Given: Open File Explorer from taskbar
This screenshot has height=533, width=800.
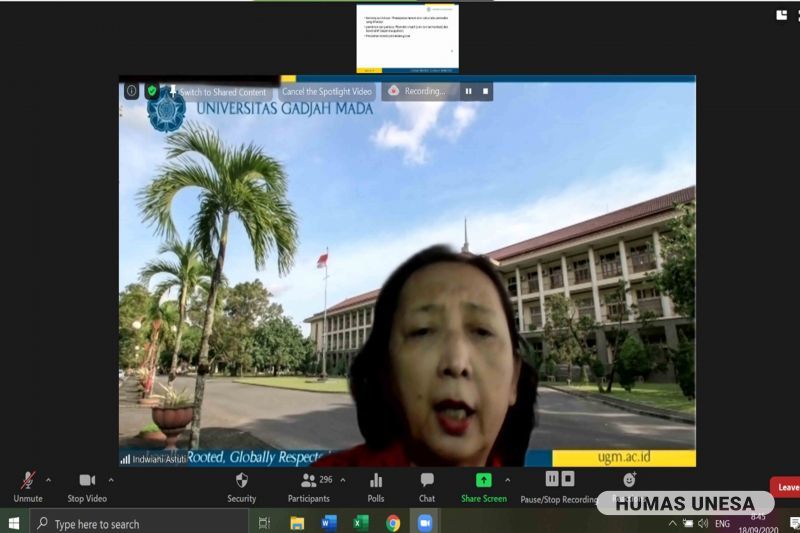Looking at the screenshot, I should pos(297,523).
